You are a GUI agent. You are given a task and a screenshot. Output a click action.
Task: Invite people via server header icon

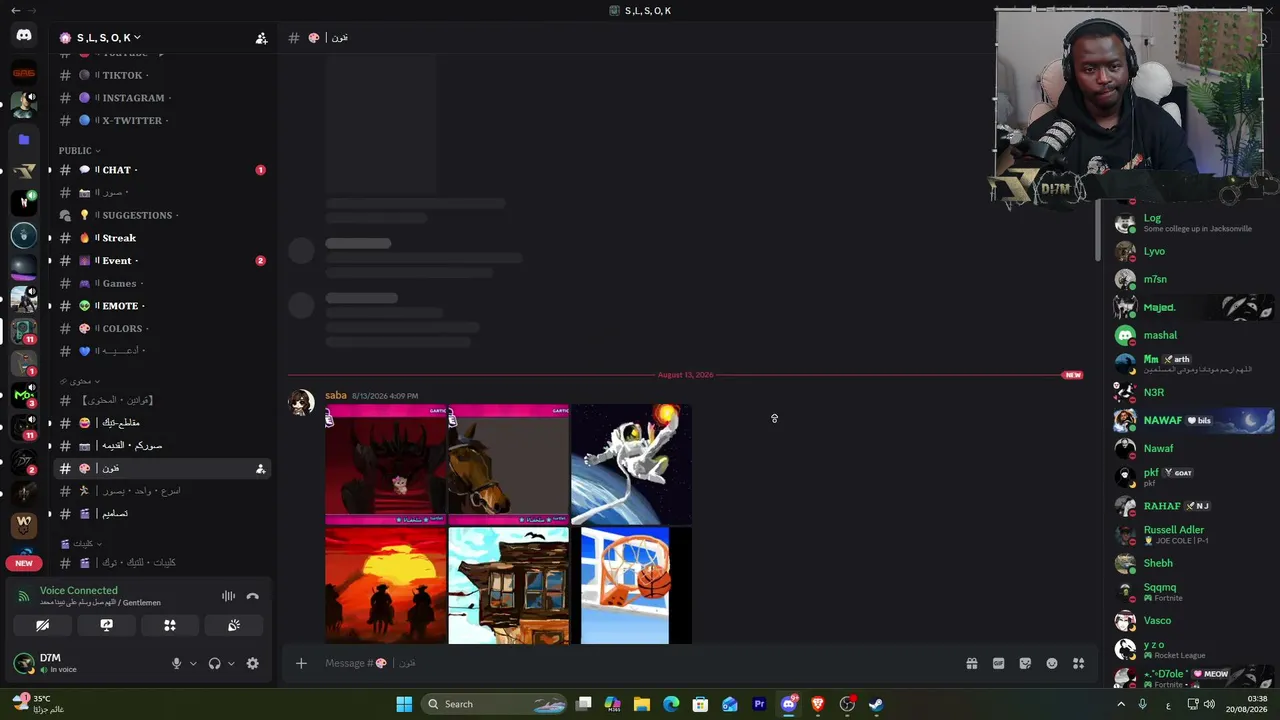pos(261,38)
